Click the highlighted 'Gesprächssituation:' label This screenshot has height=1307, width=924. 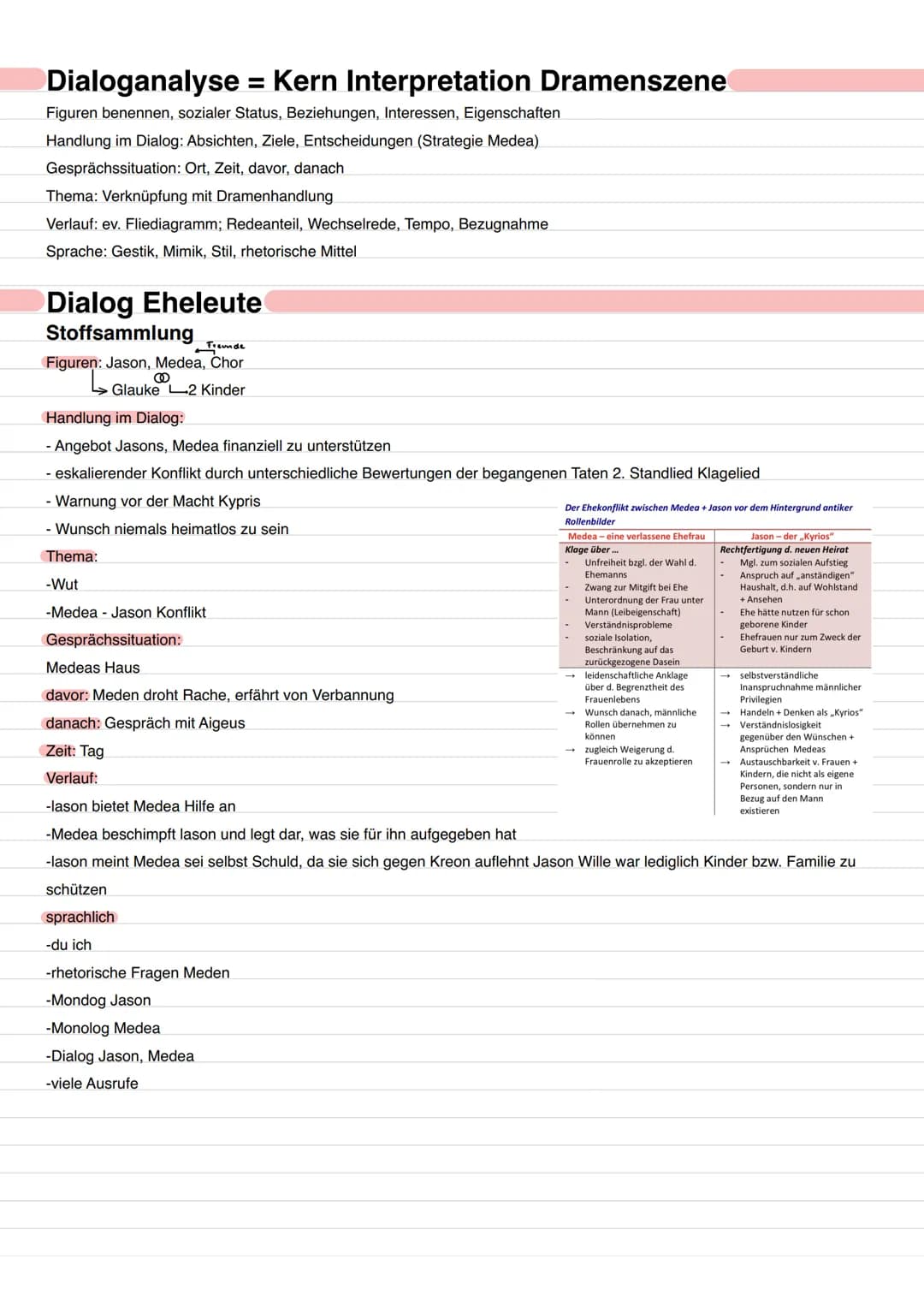click(113, 639)
